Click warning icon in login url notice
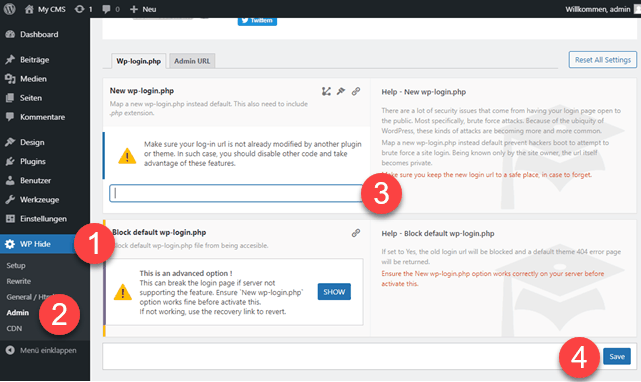The image size is (641, 382). click(127, 156)
